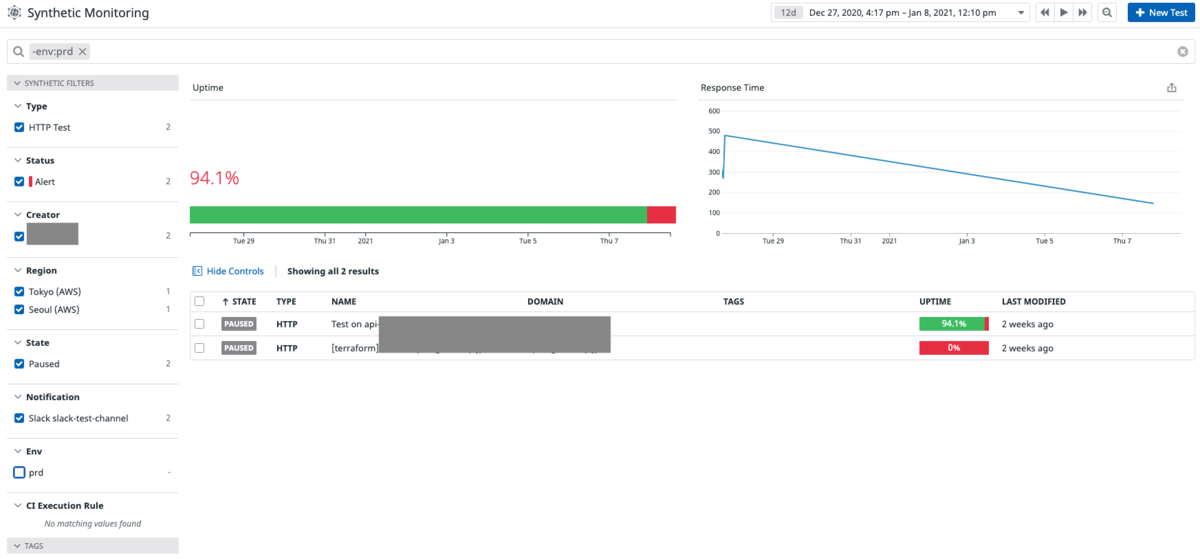The image size is (1200, 559).
Task: Uncheck Slack slack-test-channel notification
Action: 19,418
